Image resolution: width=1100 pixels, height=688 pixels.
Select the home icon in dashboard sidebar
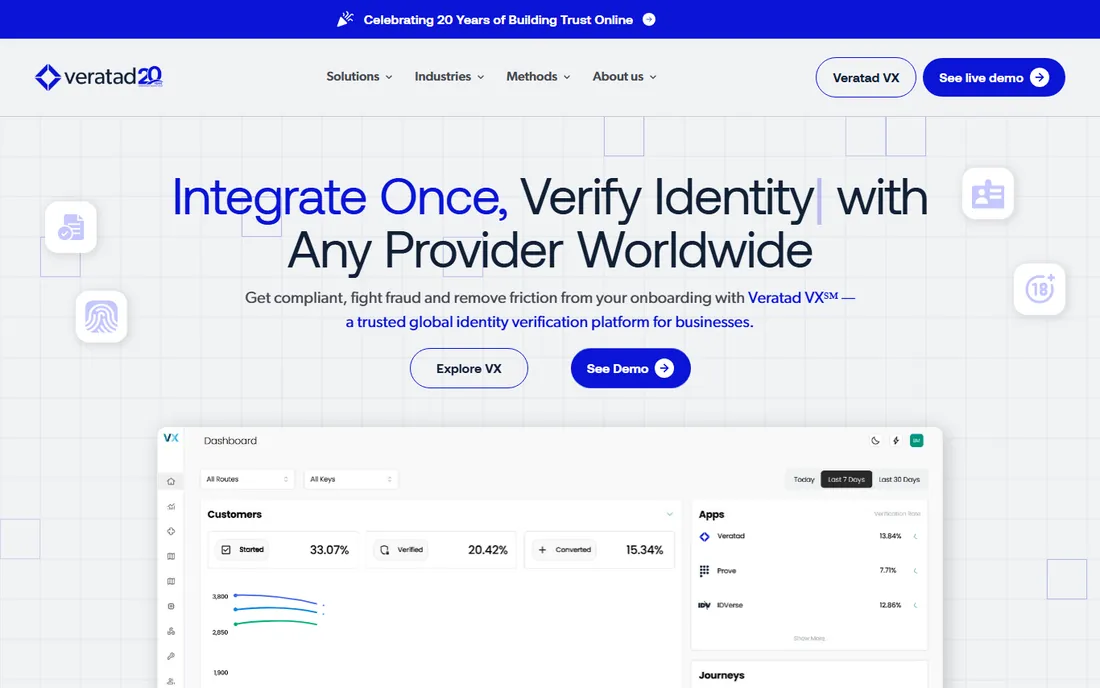click(x=170, y=481)
